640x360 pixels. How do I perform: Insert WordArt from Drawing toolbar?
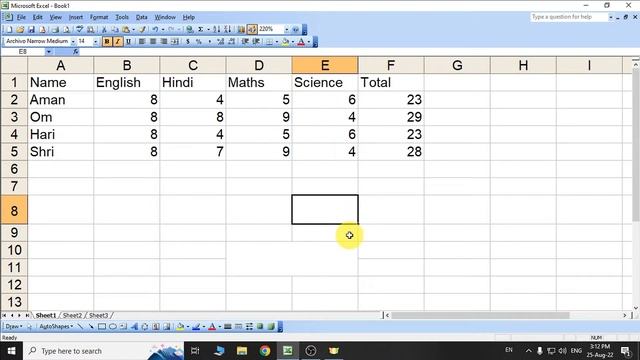coord(134,327)
